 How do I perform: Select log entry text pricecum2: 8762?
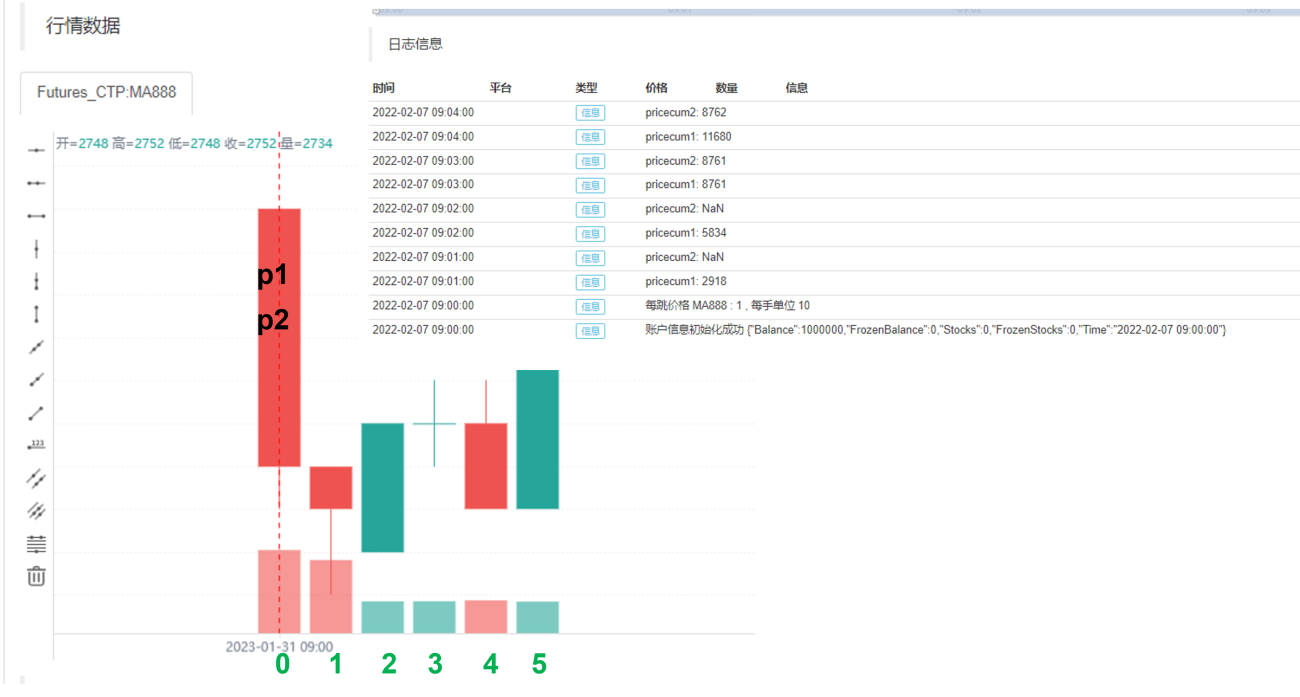click(686, 113)
